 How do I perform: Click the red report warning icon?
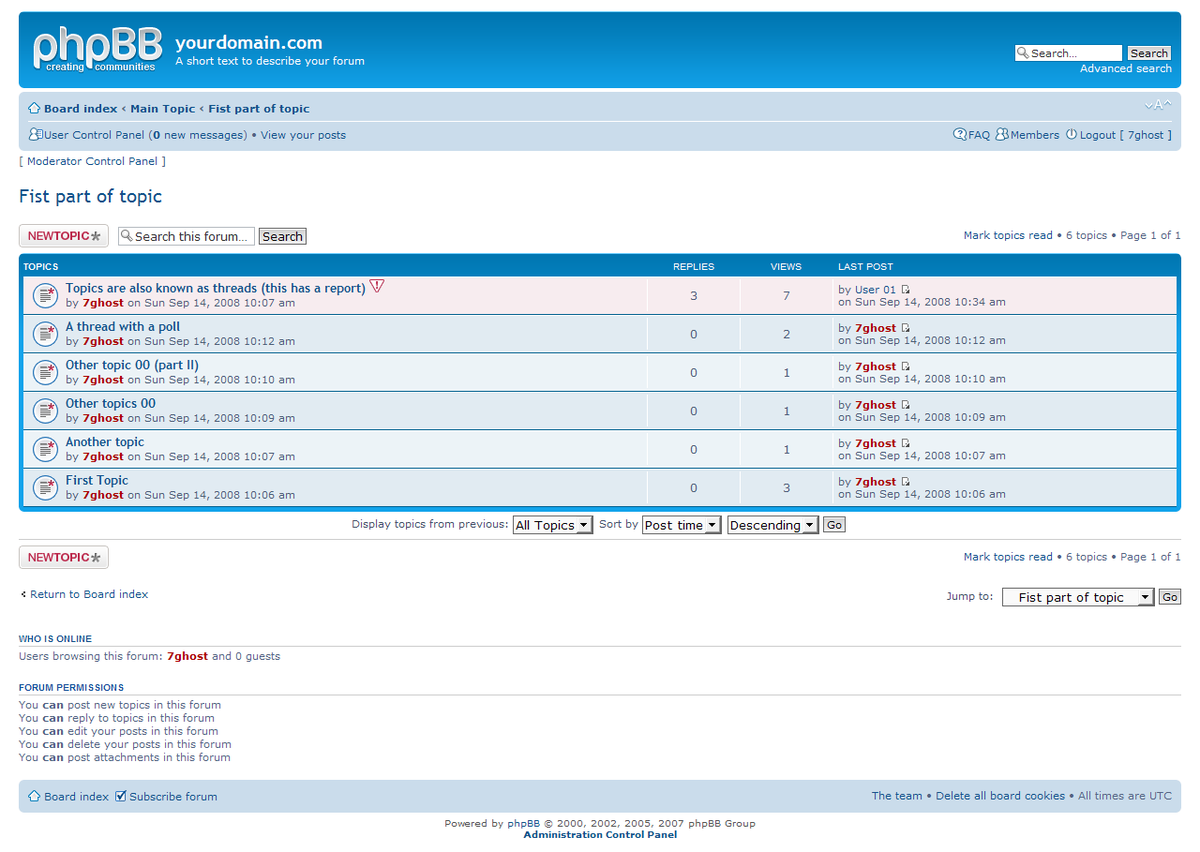pos(377,286)
